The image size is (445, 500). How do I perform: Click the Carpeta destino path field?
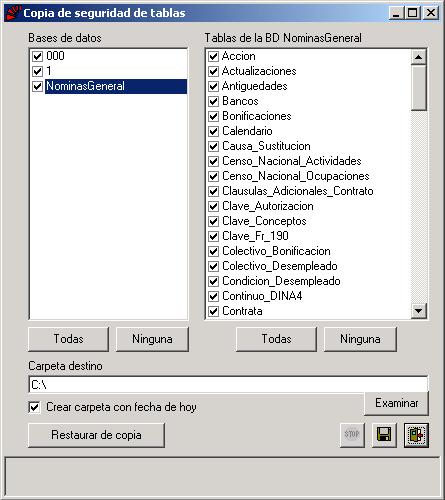pyautogui.click(x=228, y=385)
